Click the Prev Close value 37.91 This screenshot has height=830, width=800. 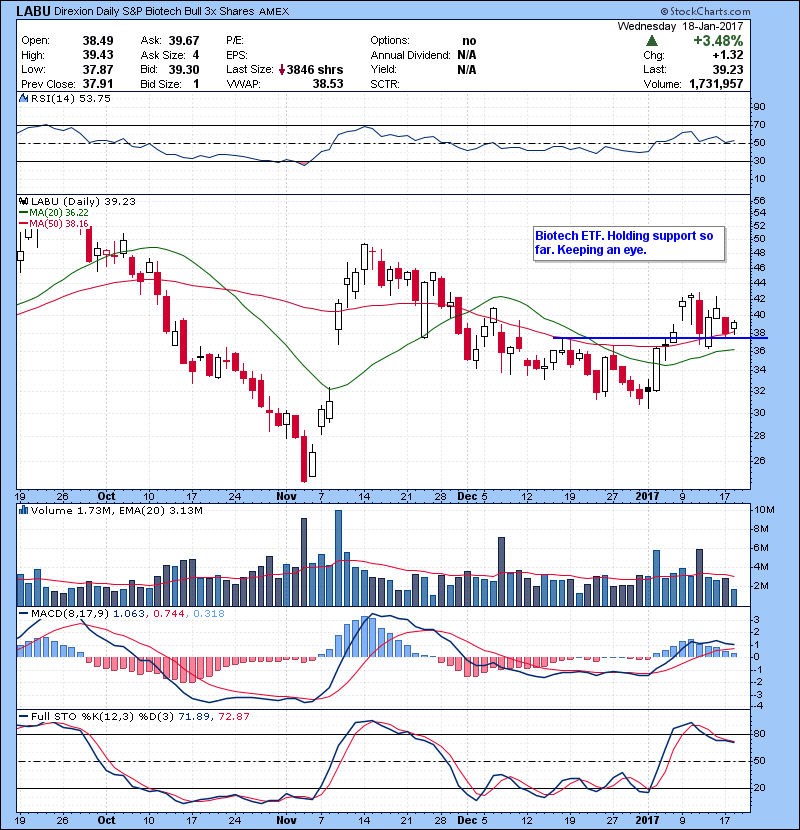pyautogui.click(x=98, y=84)
